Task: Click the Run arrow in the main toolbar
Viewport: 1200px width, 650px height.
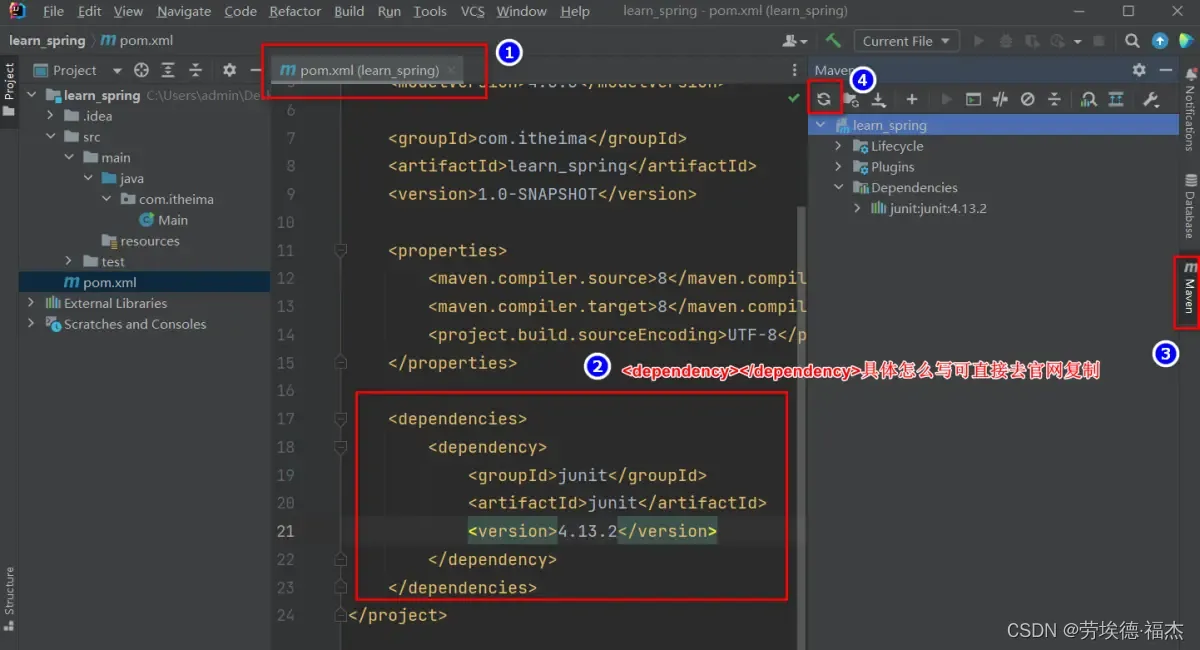Action: point(979,41)
